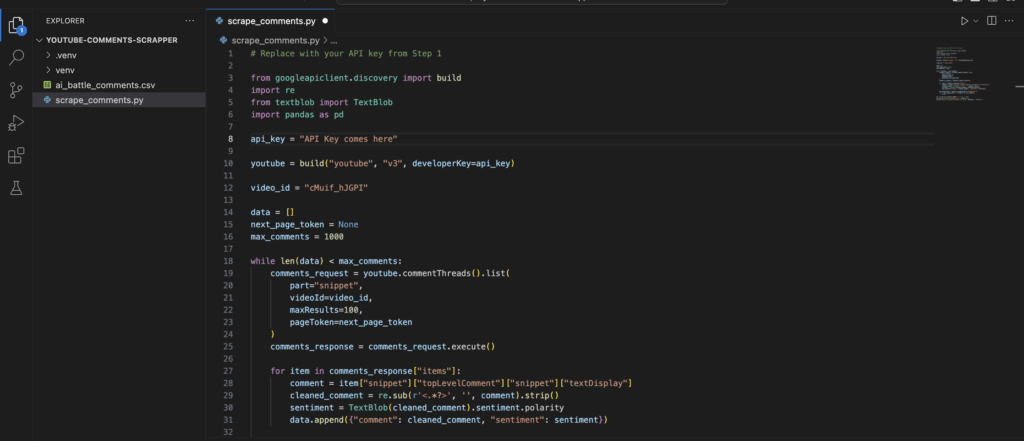Viewport: 1024px width, 441px height.
Task: Click the minimap code preview
Action: click(961, 74)
